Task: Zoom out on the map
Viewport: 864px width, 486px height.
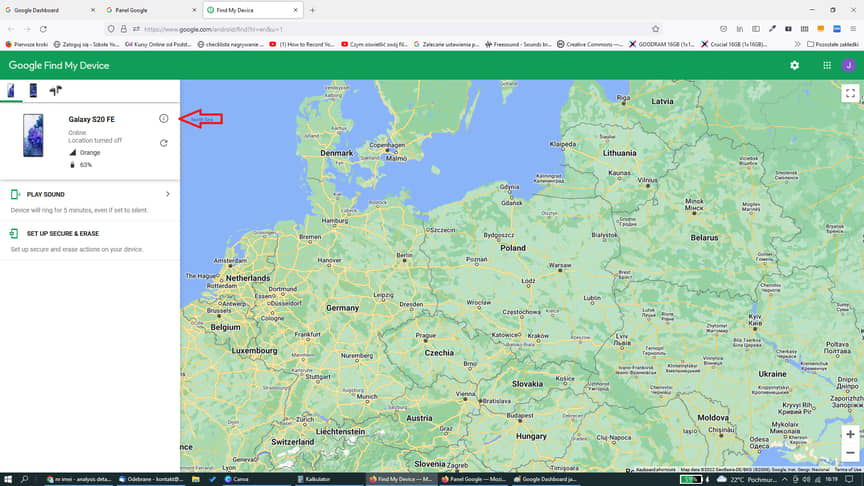Action: point(850,453)
